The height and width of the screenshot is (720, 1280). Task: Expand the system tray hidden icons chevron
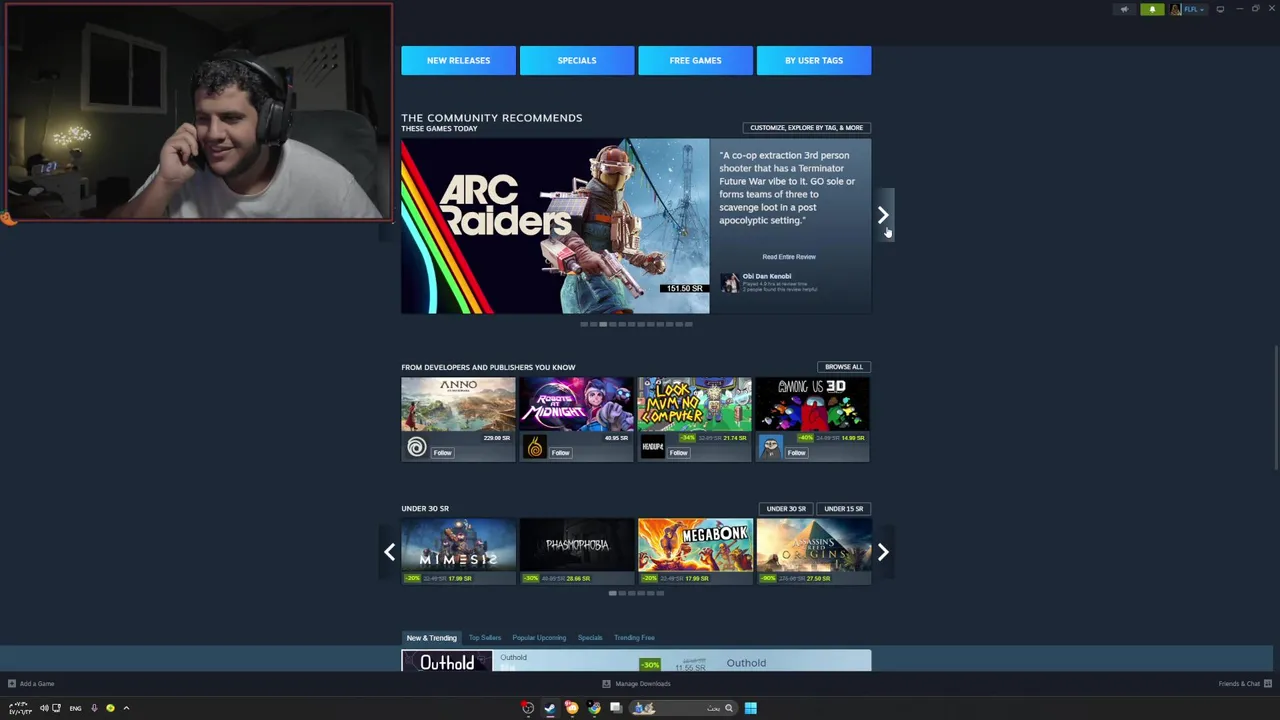(126, 708)
